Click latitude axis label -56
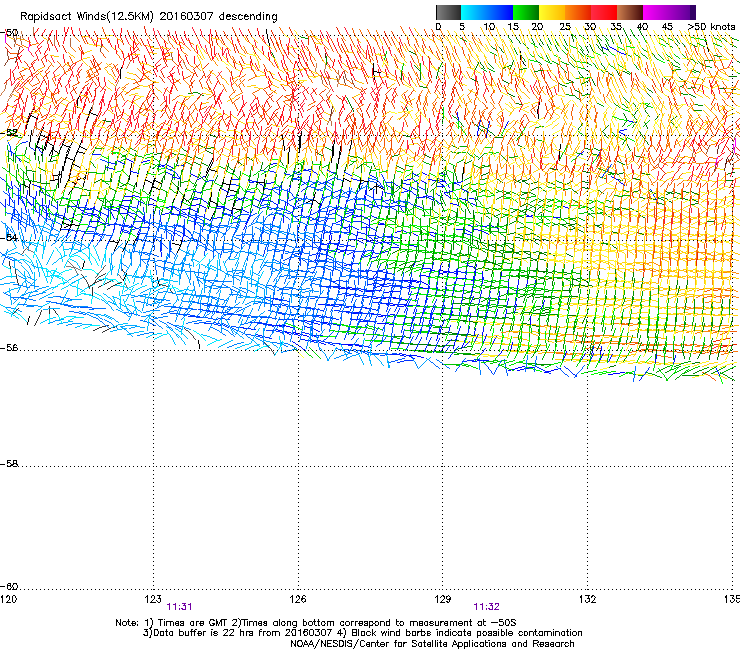This screenshot has height=650, width=740. 9,348
